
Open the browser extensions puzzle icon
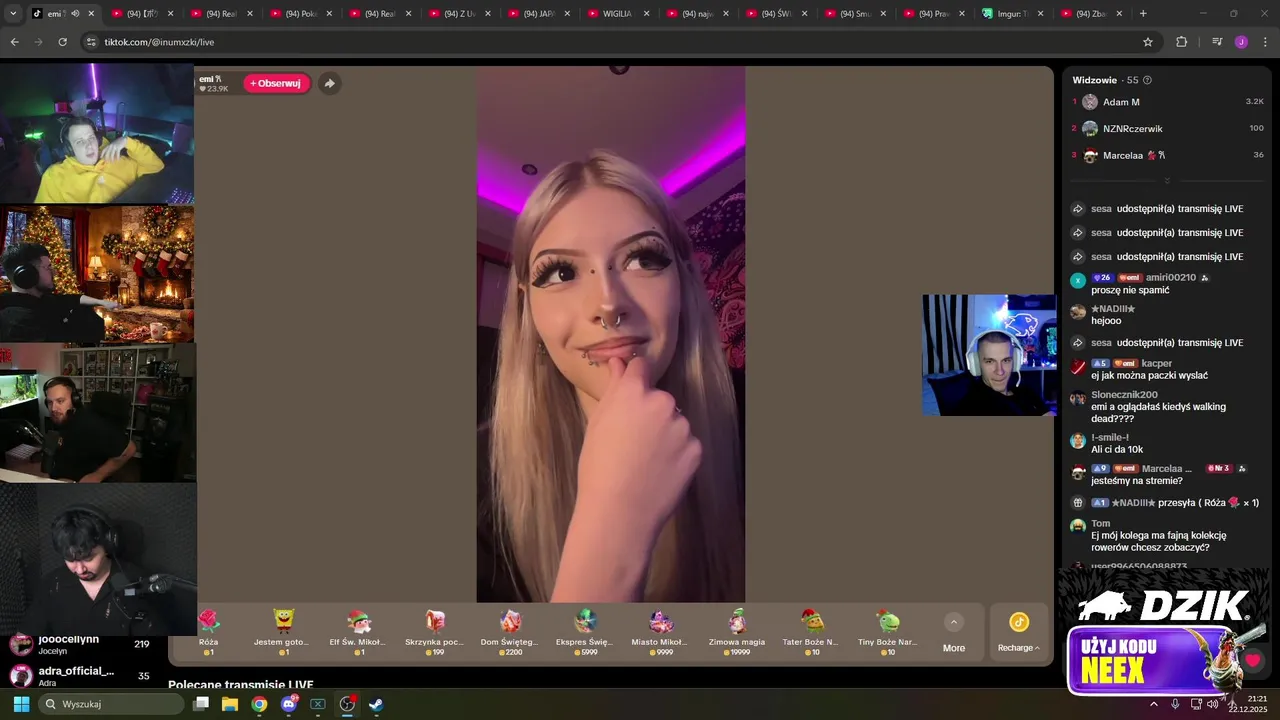1182,42
